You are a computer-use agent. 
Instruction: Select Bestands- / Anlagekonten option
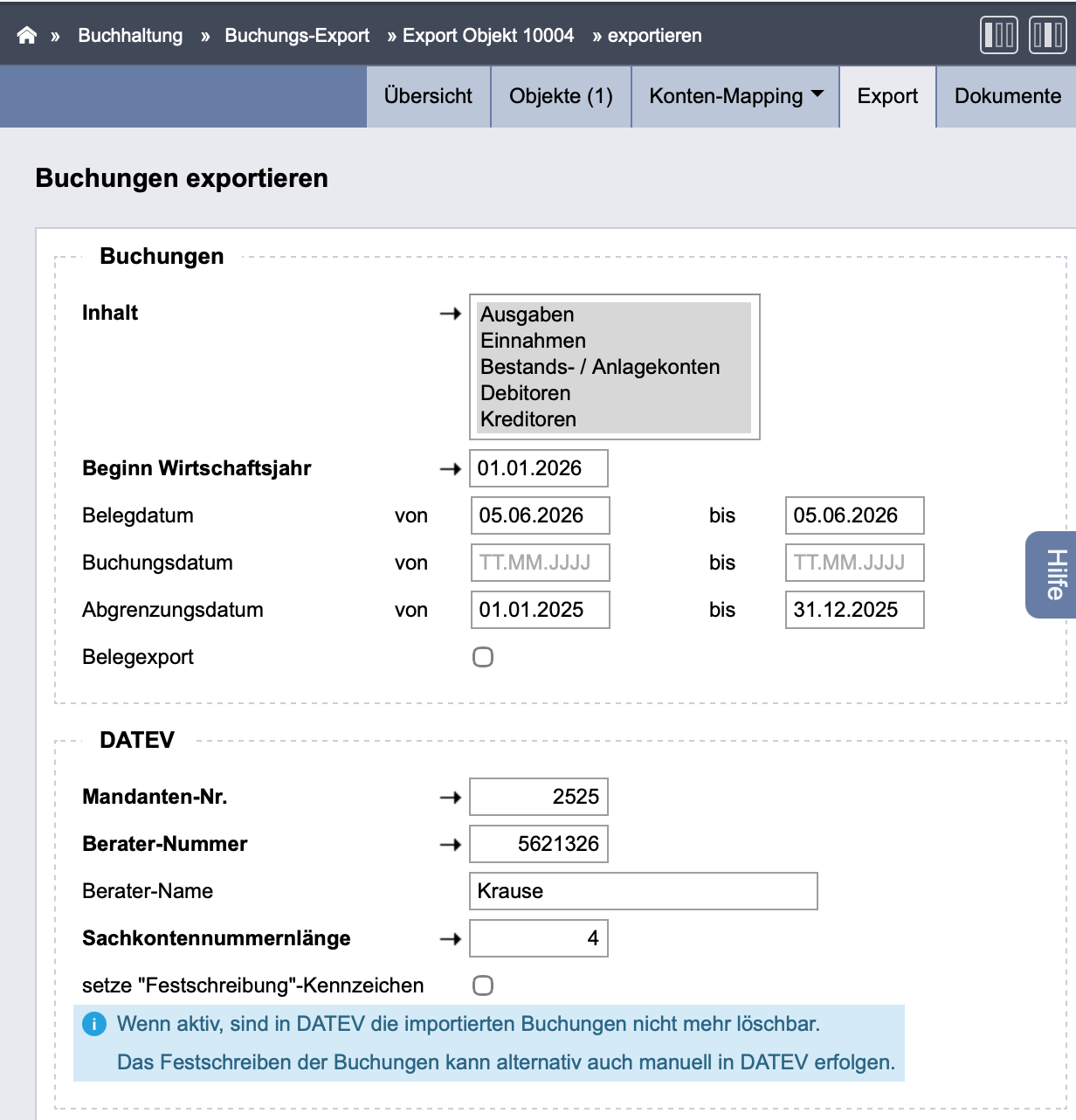614,367
